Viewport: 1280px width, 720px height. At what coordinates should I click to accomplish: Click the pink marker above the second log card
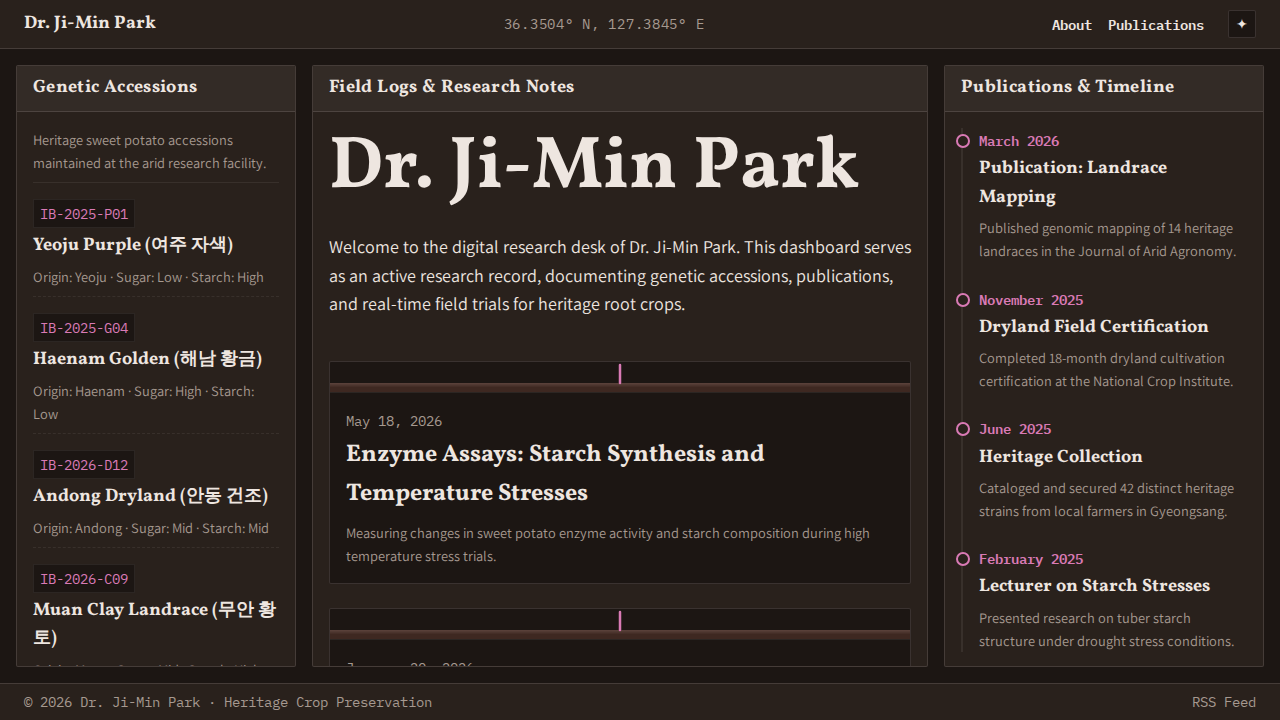[x=620, y=620]
